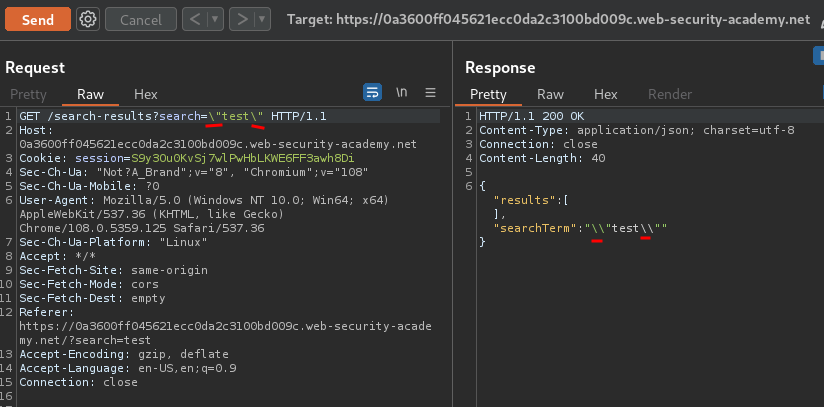Click the Sec-Ch-Ua header line

(x=194, y=172)
